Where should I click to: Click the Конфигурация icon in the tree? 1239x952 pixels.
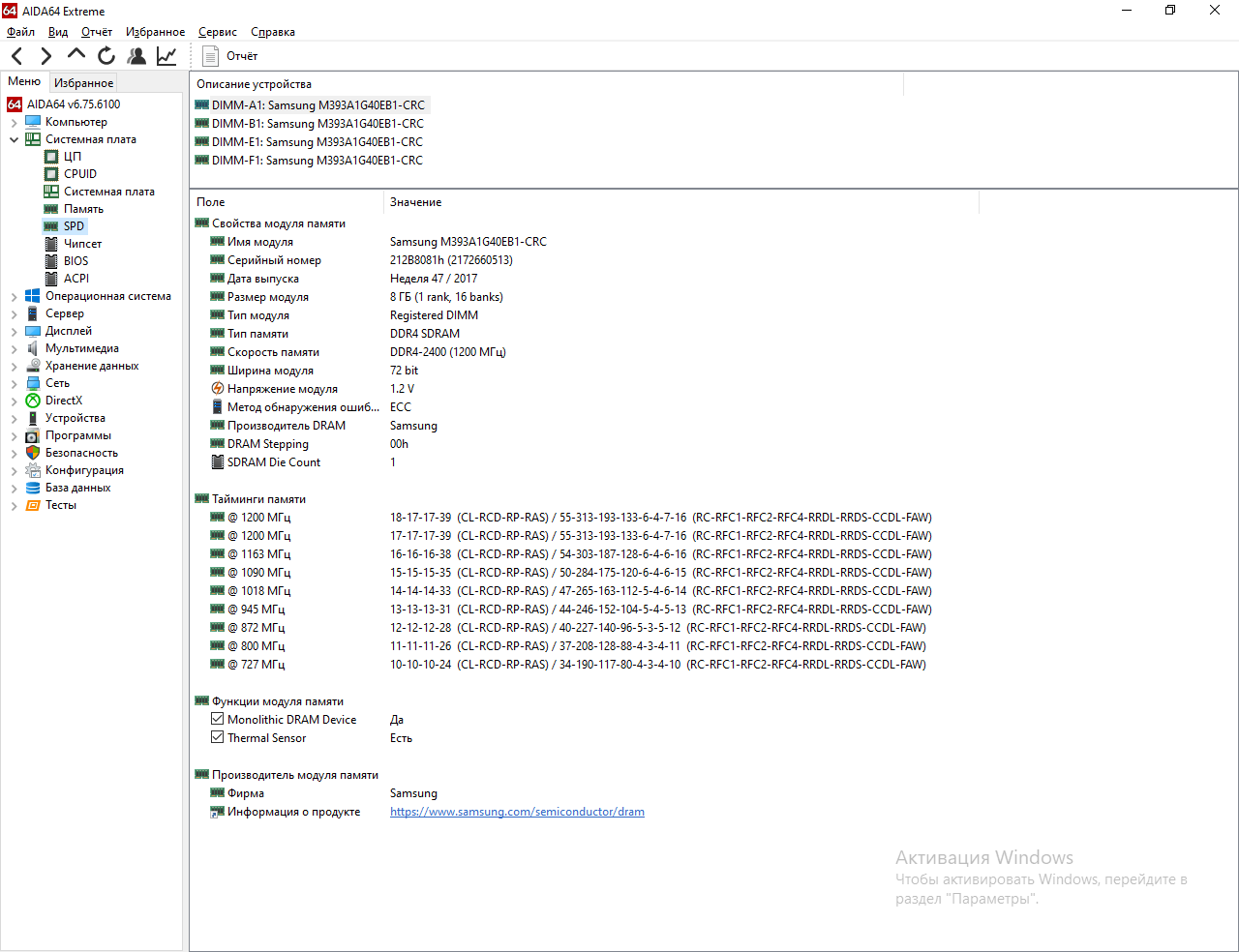[x=33, y=470]
